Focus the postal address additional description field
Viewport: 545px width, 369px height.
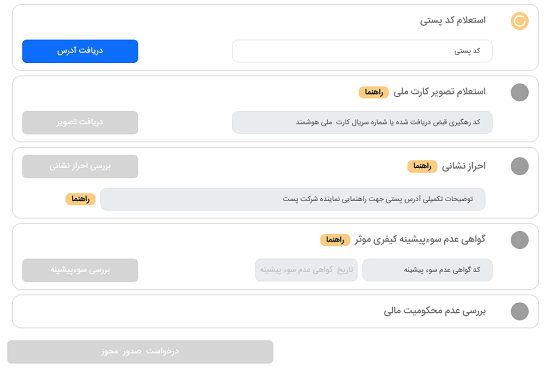coord(293,199)
